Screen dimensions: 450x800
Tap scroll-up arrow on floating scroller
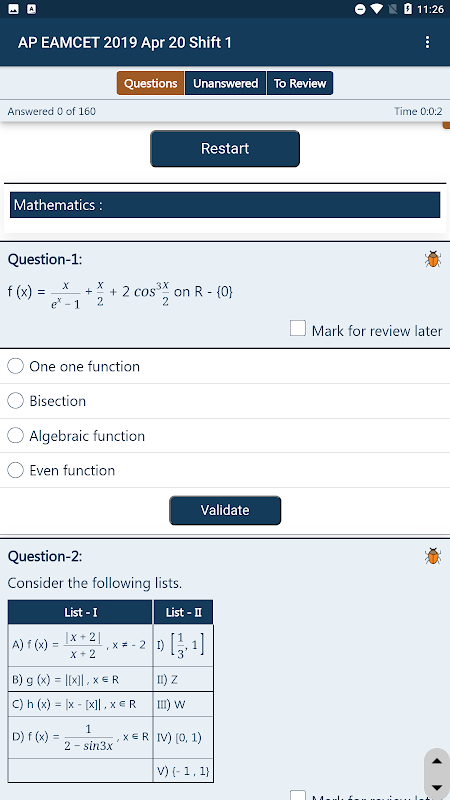coord(437,762)
